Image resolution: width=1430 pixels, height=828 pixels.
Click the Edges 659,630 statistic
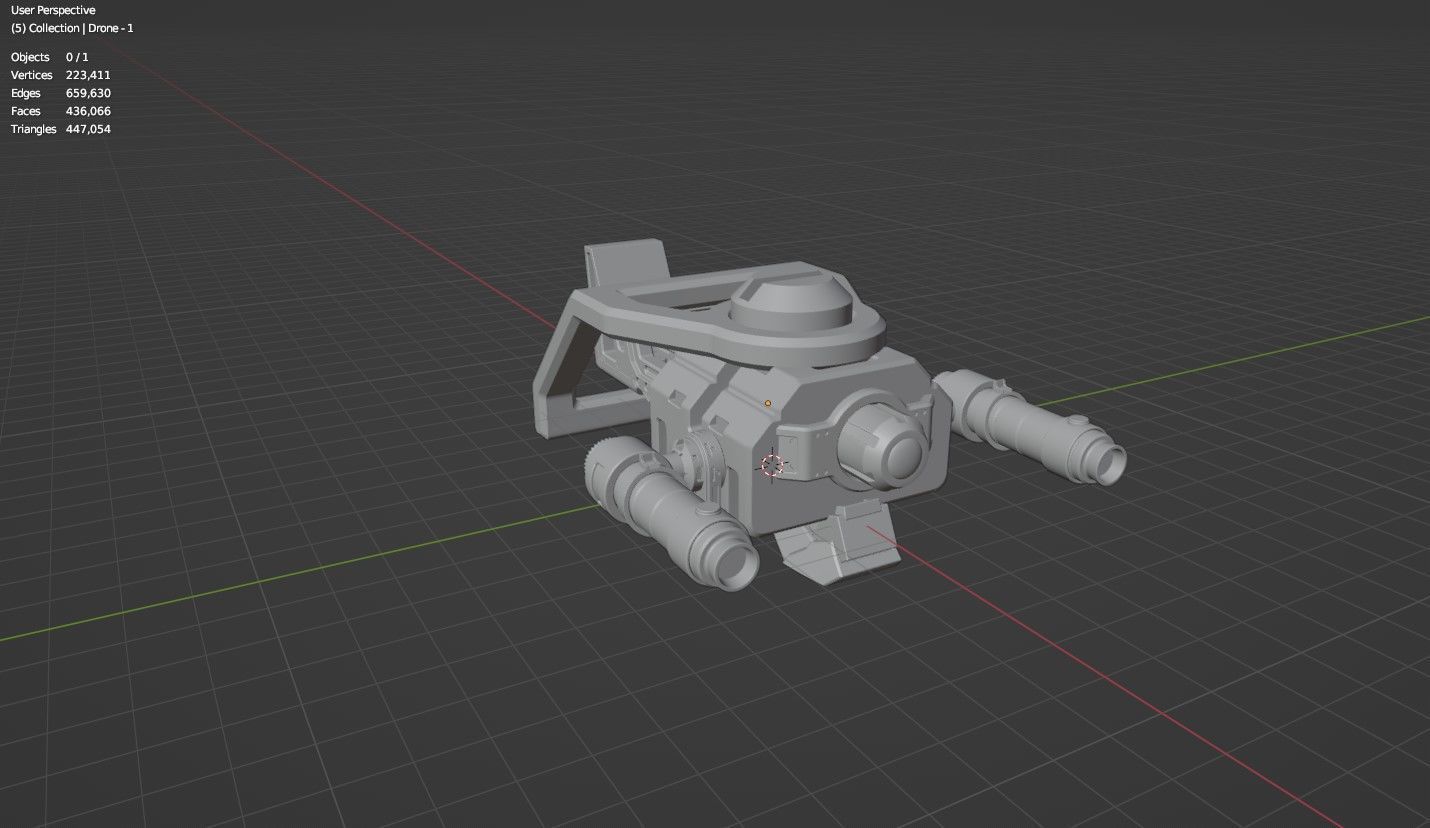pos(60,93)
